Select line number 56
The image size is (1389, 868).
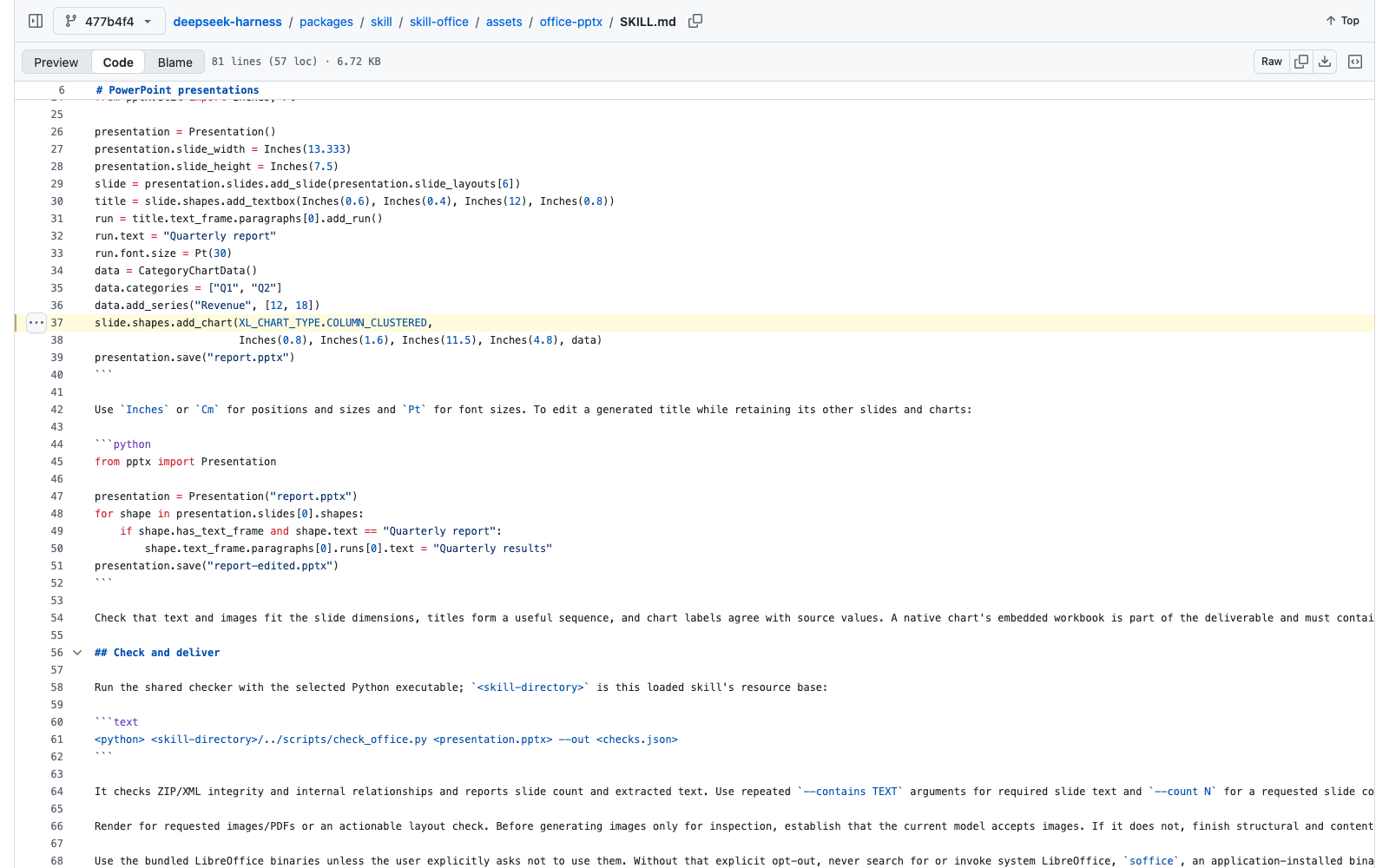pyautogui.click(x=56, y=653)
